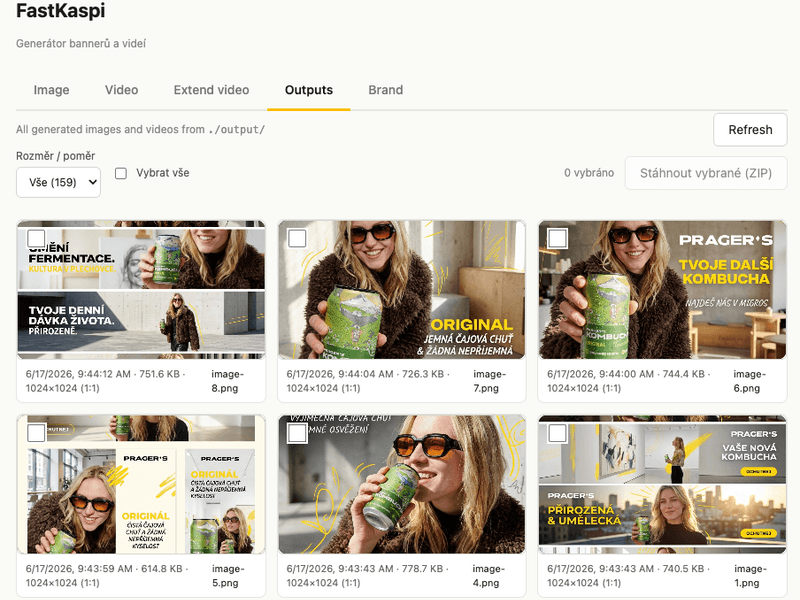Click the FastKaspi title
800x600 pixels.
tap(61, 11)
